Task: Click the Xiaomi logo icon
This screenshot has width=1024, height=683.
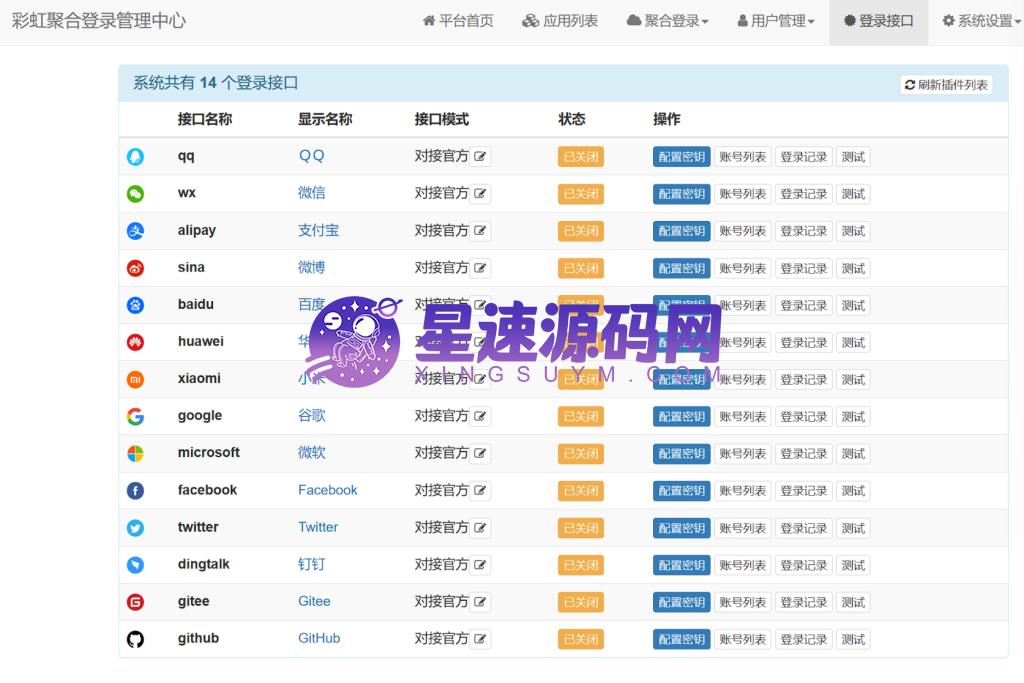Action: pyautogui.click(x=135, y=379)
